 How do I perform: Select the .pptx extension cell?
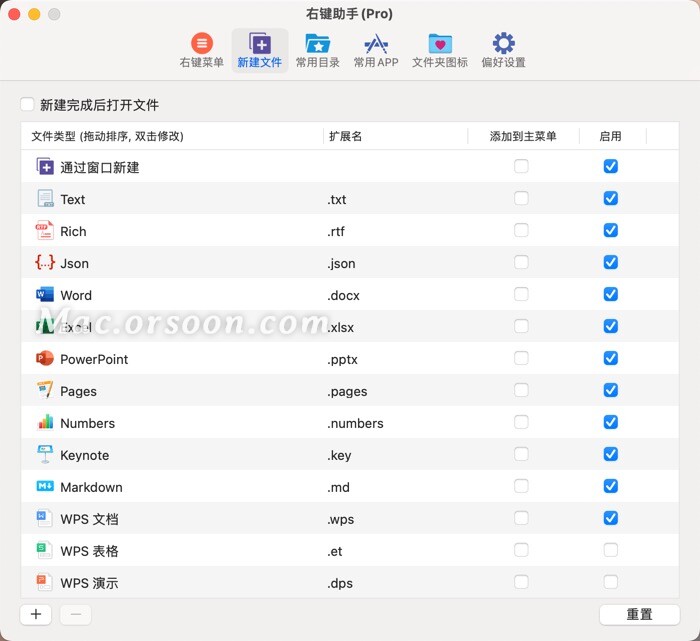[342, 359]
